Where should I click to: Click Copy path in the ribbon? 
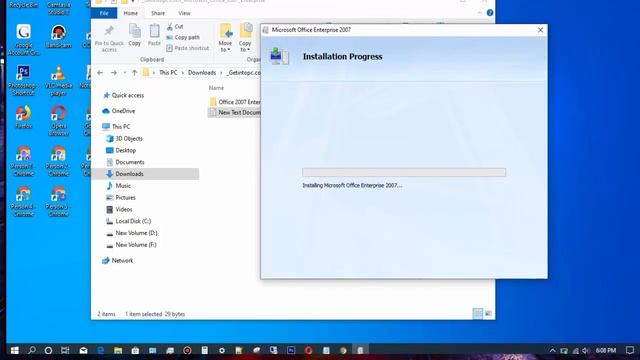183,37
